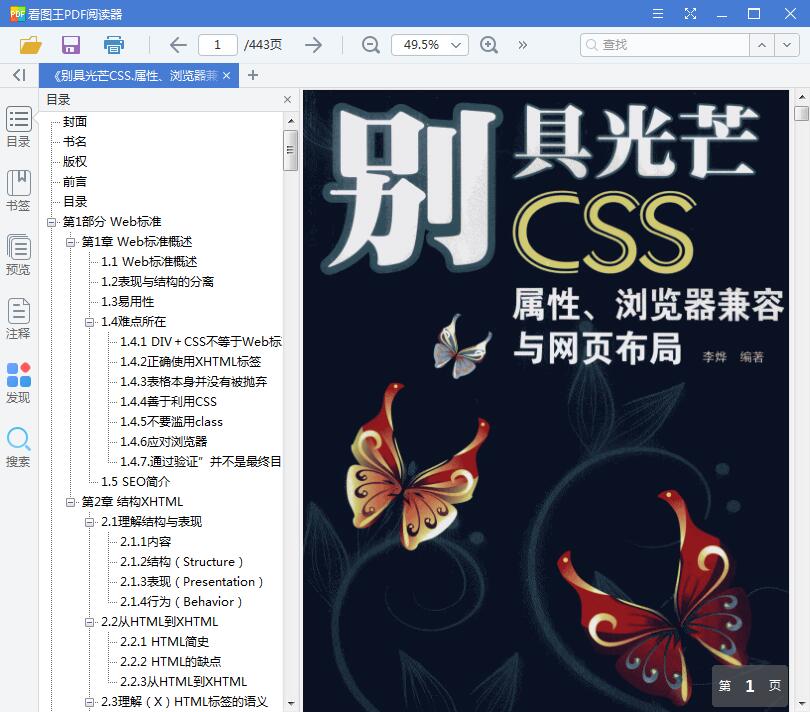The height and width of the screenshot is (712, 810).
Task: Enter fullscreen mode from title bar
Action: [690, 13]
